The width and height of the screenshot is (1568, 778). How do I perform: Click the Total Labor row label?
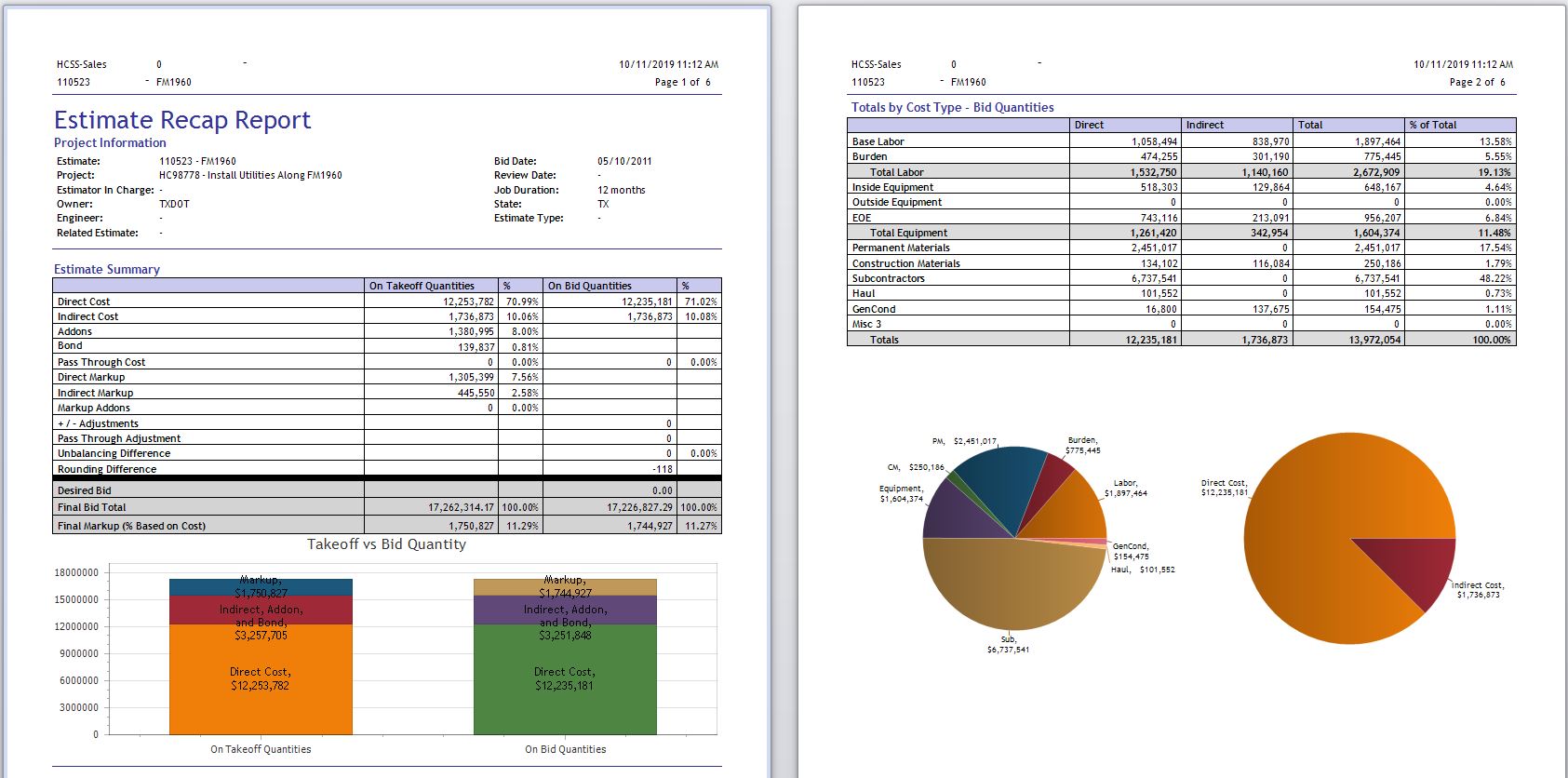(896, 172)
